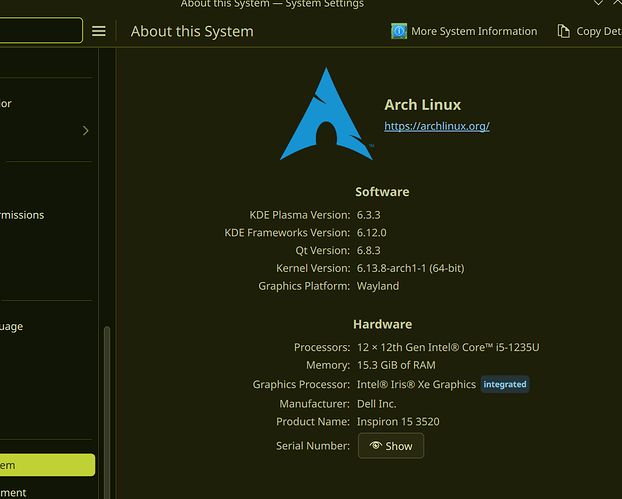Viewport: 622px width, 499px height.
Task: Click the KDE Frameworks version 6.12.0
Action: (371, 233)
